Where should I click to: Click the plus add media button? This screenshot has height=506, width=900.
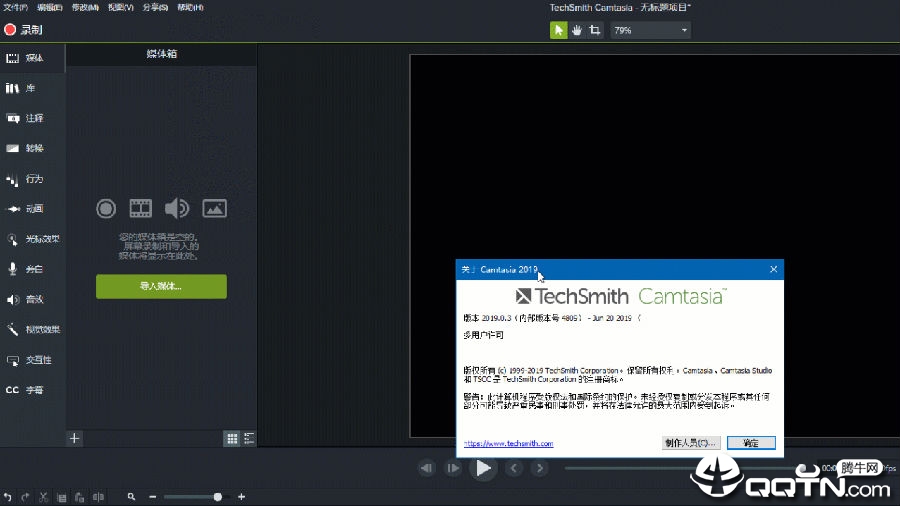(75, 439)
